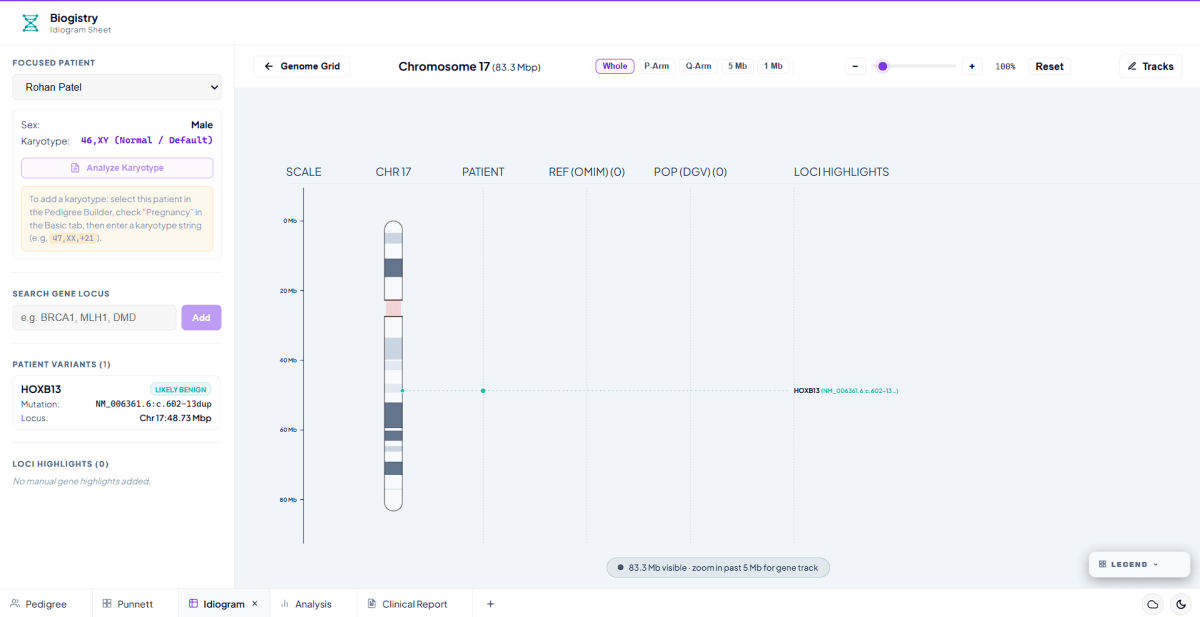Switch to Q-Arm view

click(698, 66)
